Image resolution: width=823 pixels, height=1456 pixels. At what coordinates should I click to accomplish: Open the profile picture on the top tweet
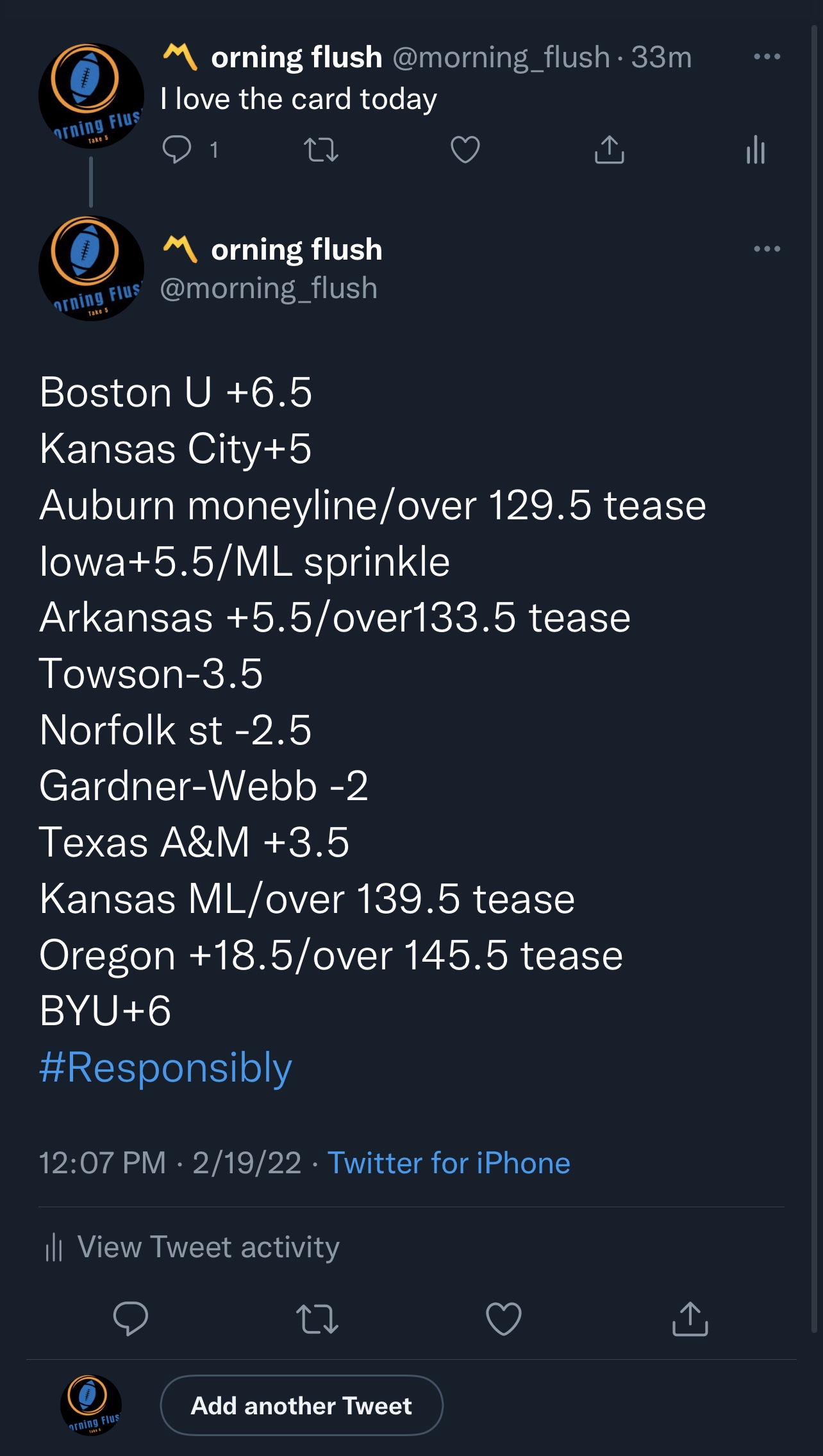click(91, 96)
